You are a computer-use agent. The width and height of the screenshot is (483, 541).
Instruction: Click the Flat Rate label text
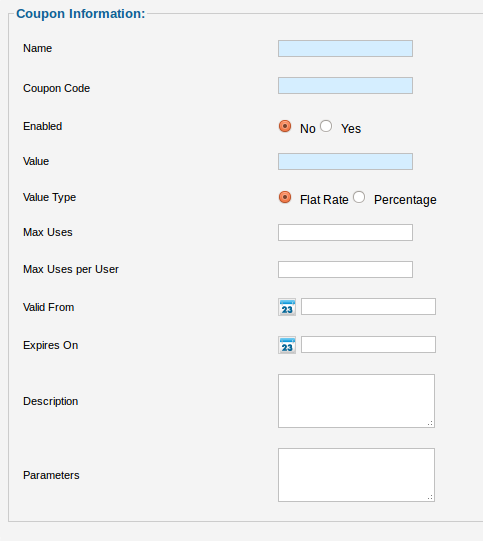tap(324, 200)
